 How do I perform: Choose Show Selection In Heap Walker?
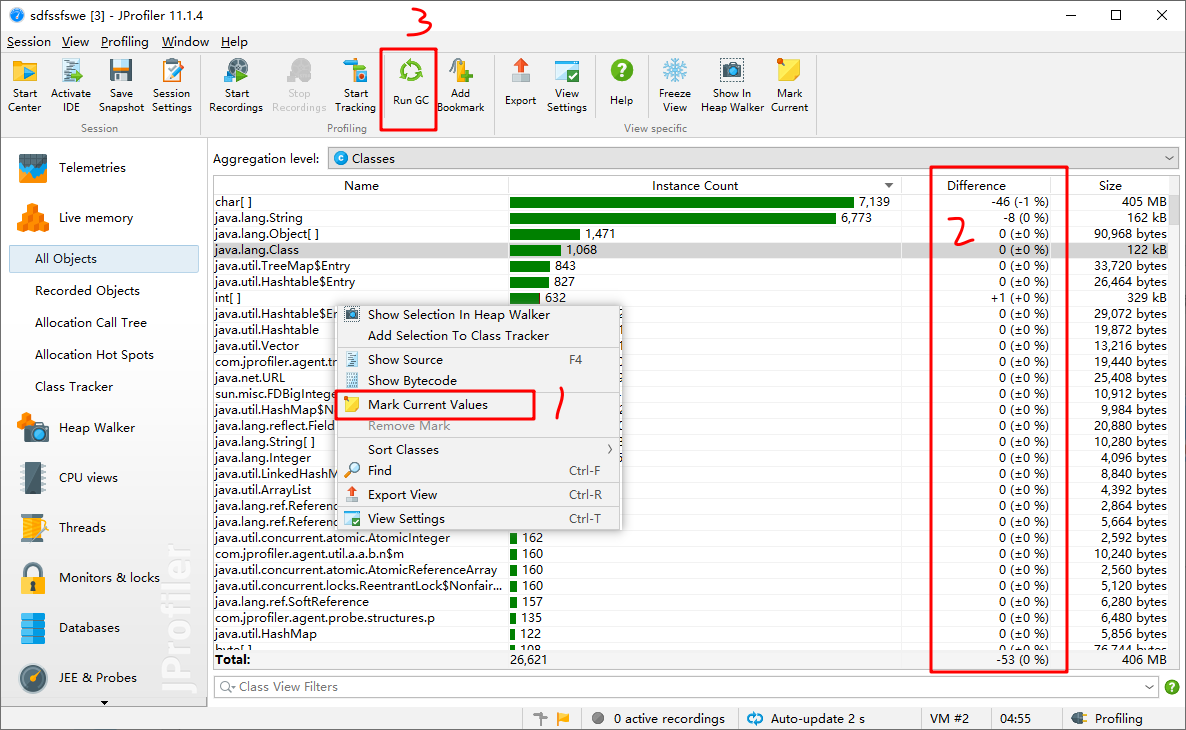478,315
